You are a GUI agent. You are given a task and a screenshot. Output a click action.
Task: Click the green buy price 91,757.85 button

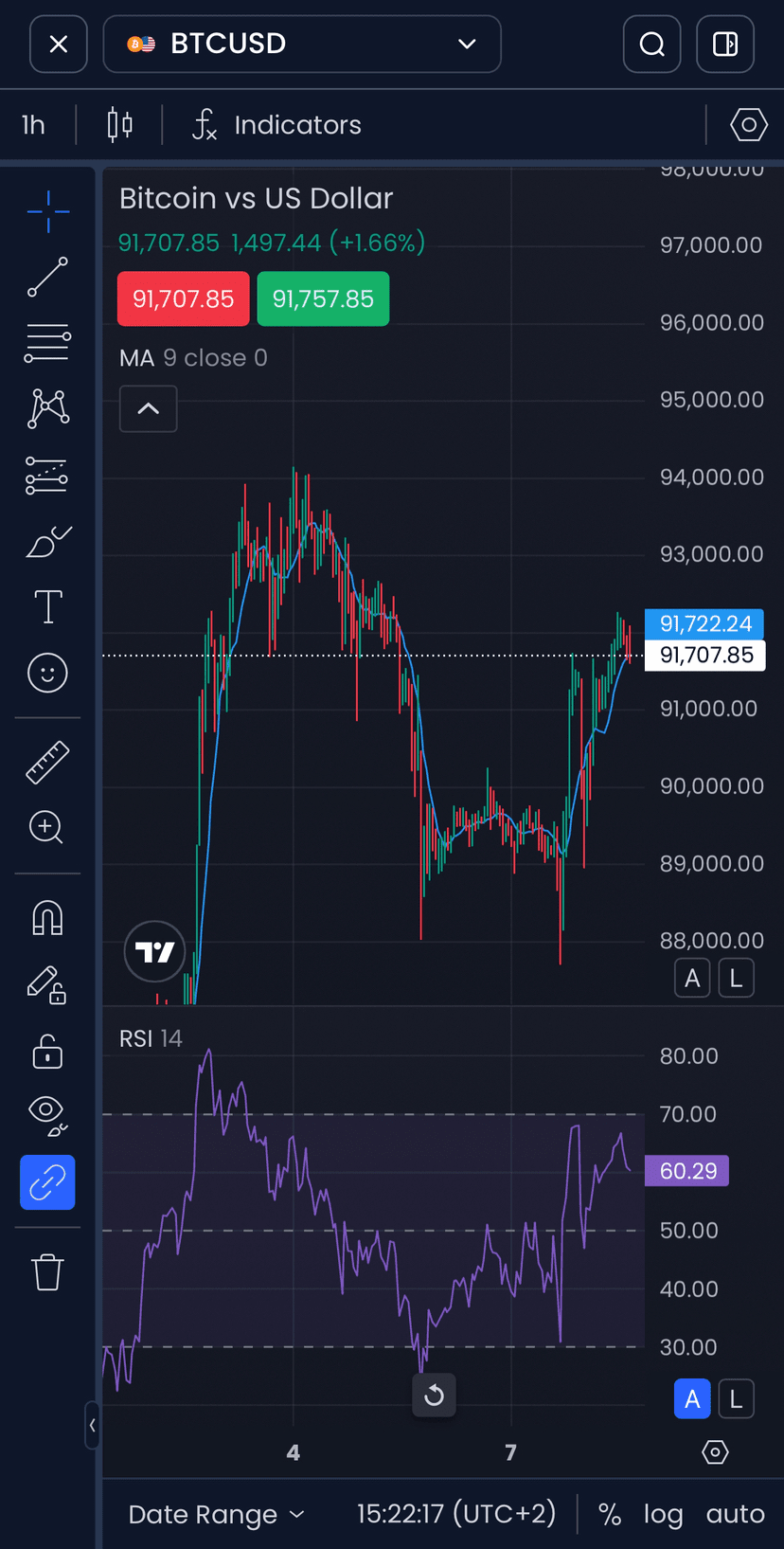click(323, 298)
